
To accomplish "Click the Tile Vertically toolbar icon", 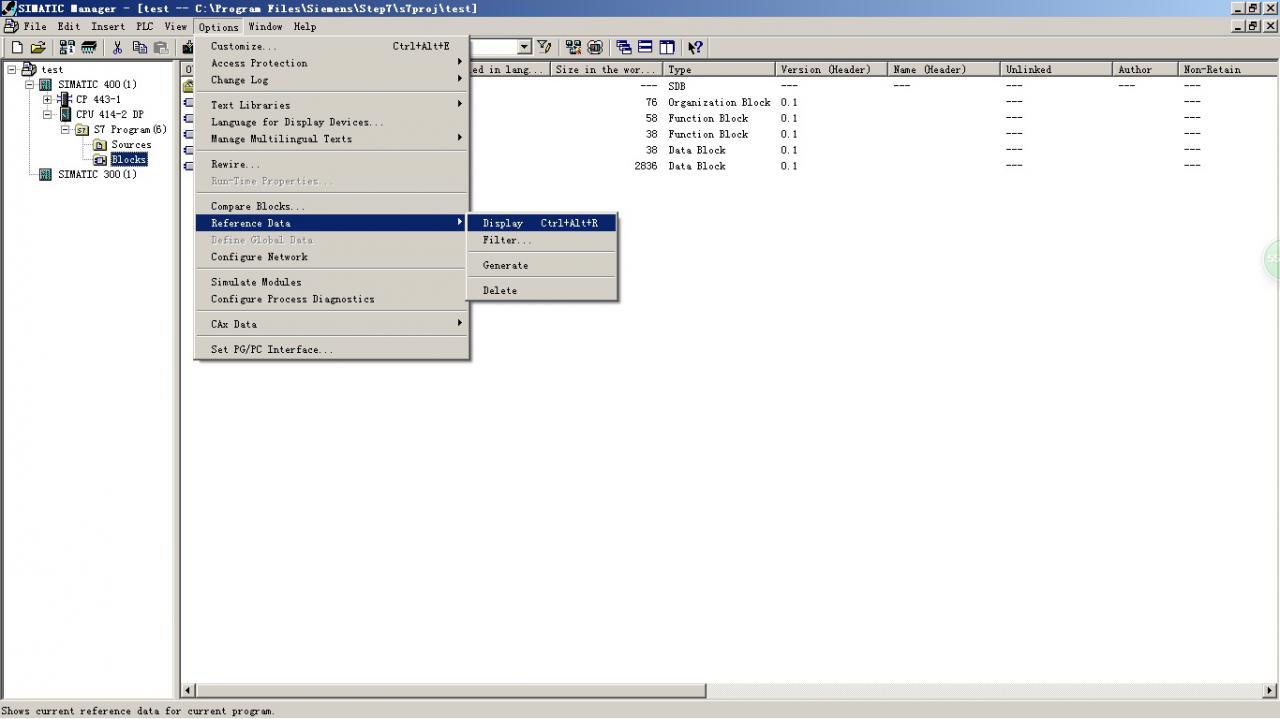I will pos(667,47).
